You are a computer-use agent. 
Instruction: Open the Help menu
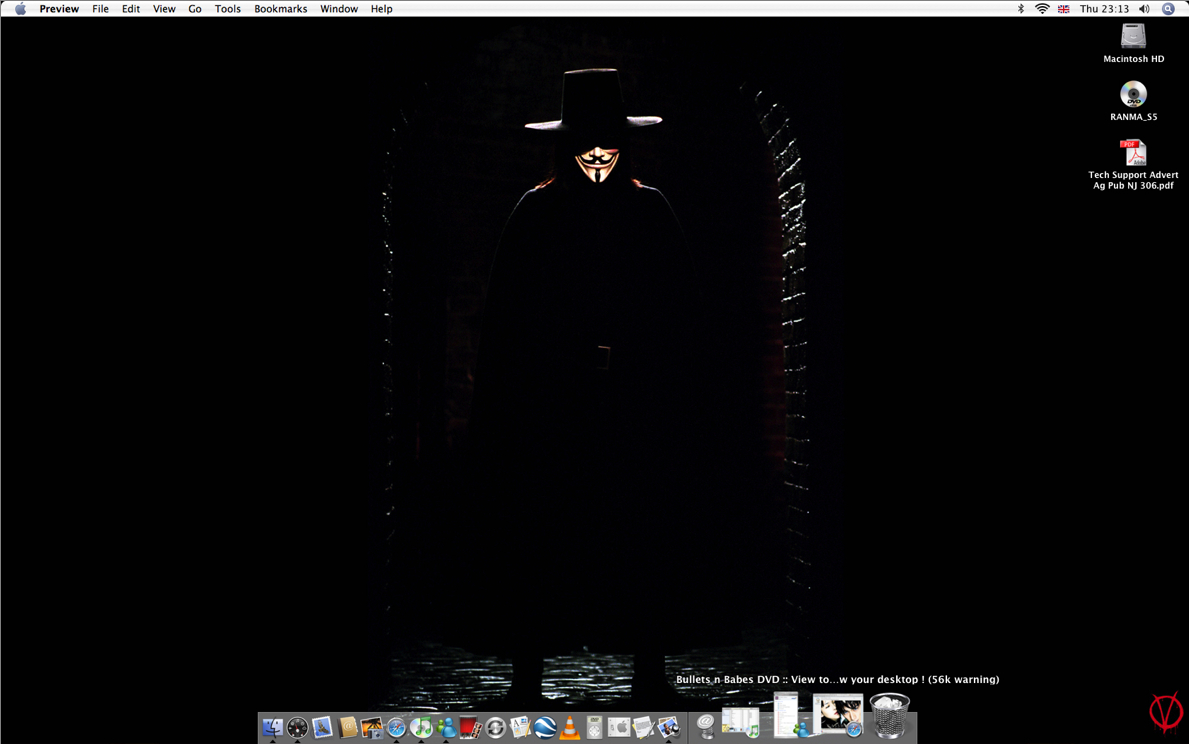pyautogui.click(x=381, y=9)
